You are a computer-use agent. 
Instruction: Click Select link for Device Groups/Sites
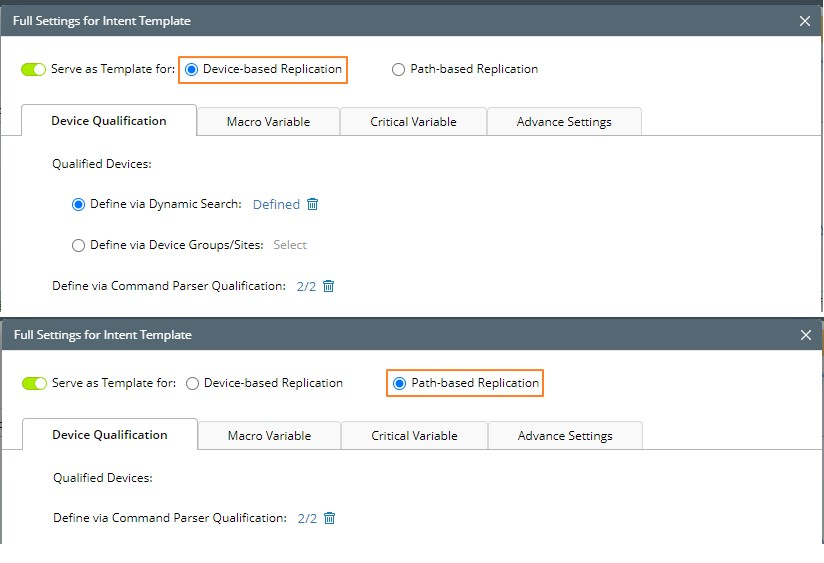point(290,245)
